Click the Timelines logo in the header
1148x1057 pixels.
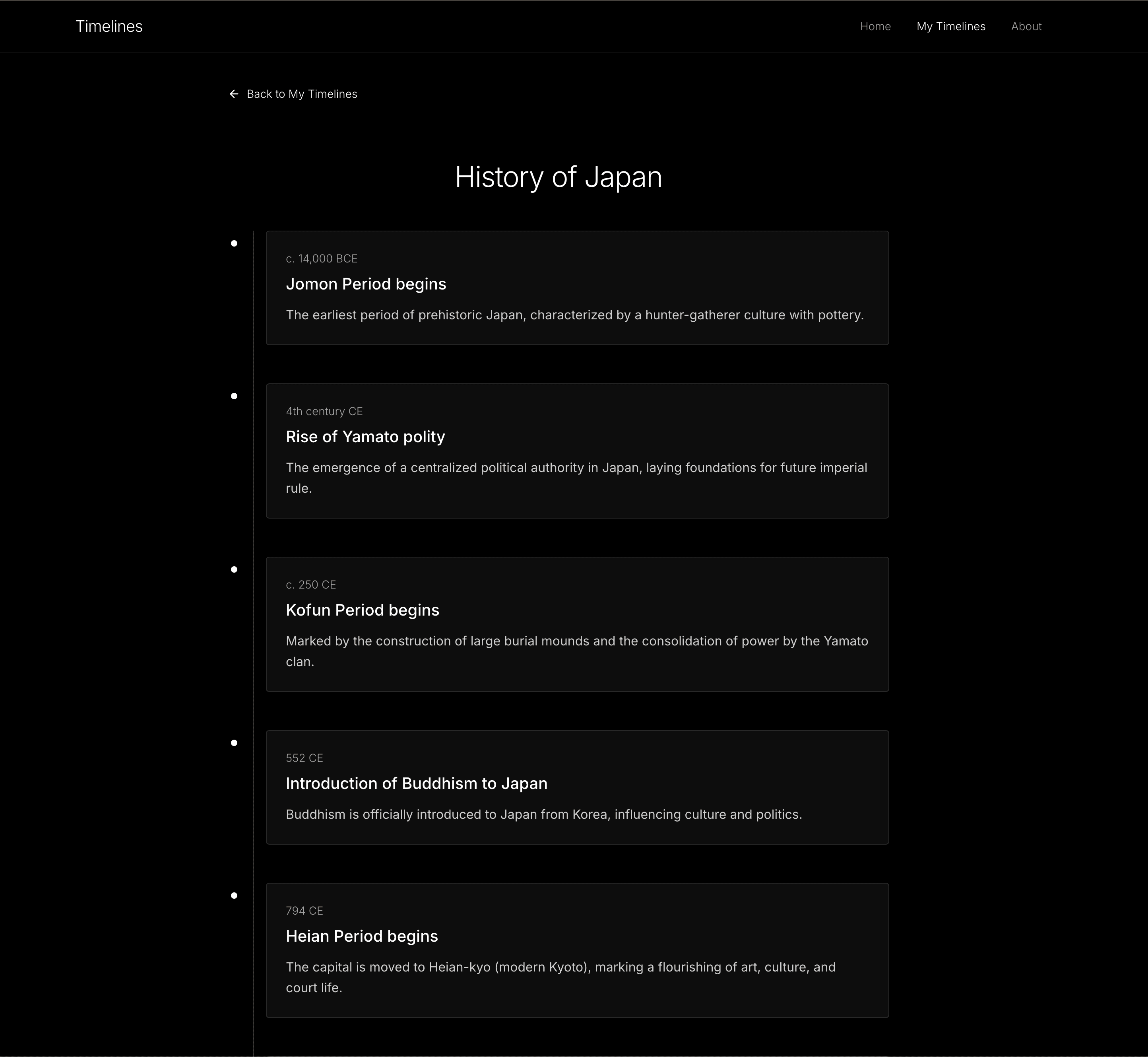(109, 26)
